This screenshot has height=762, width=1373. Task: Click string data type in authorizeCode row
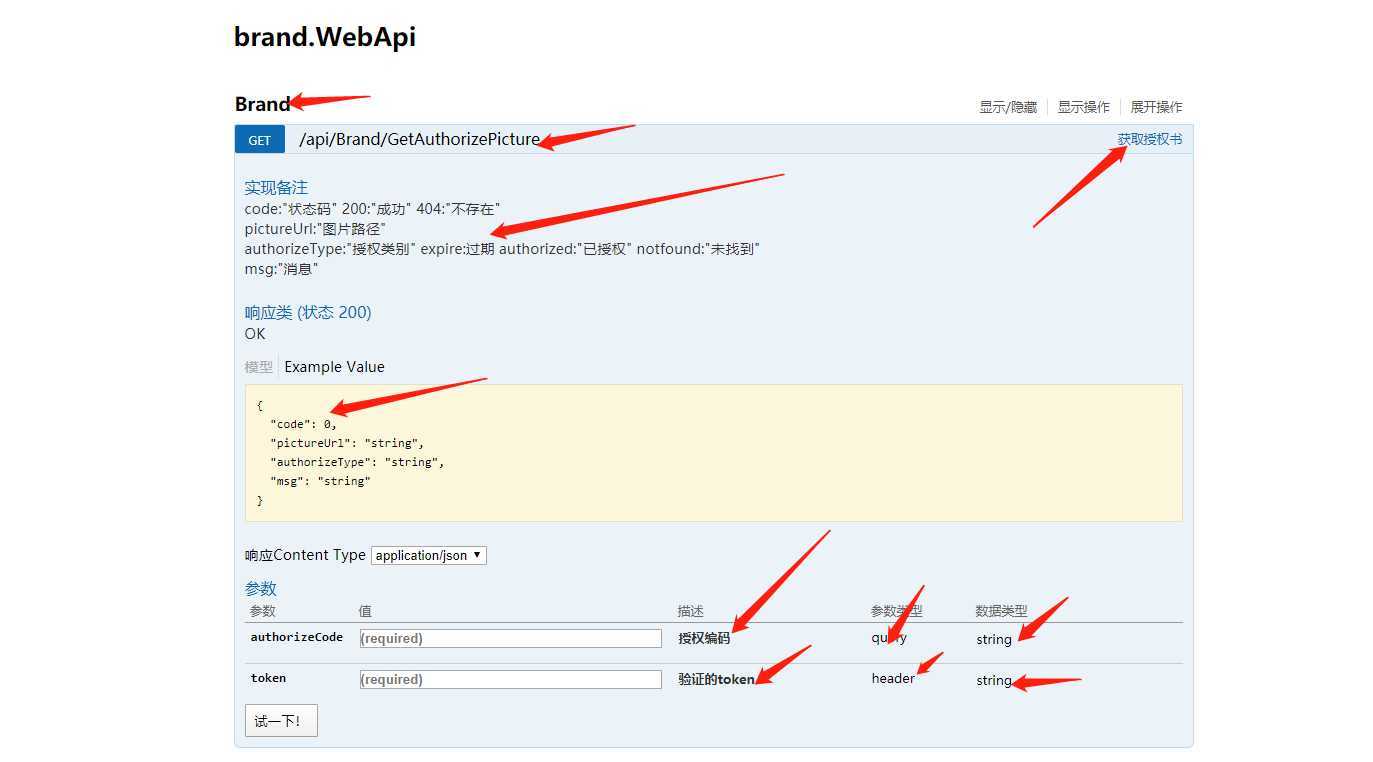(994, 639)
